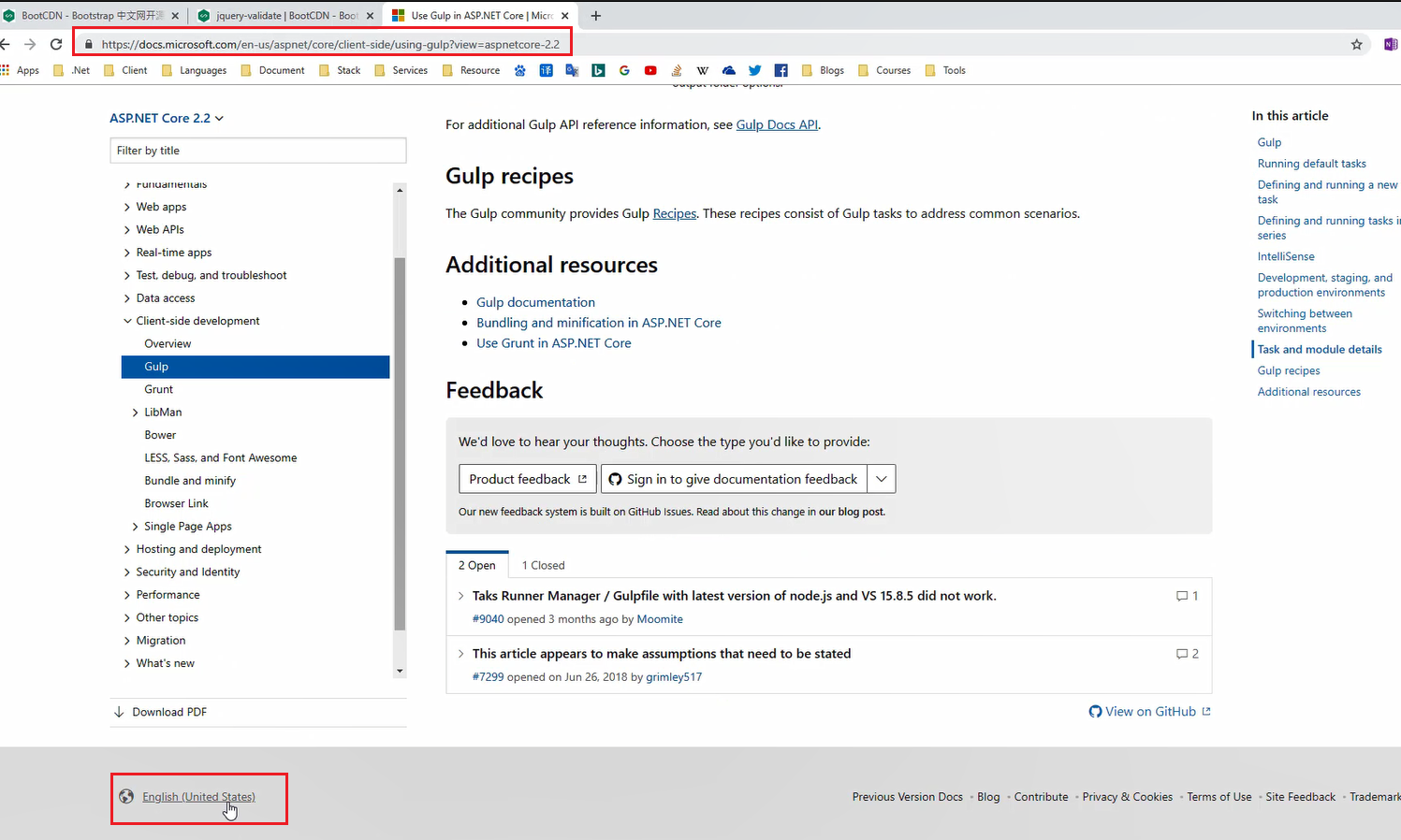Open the OneNote browser extension

pos(1391,44)
